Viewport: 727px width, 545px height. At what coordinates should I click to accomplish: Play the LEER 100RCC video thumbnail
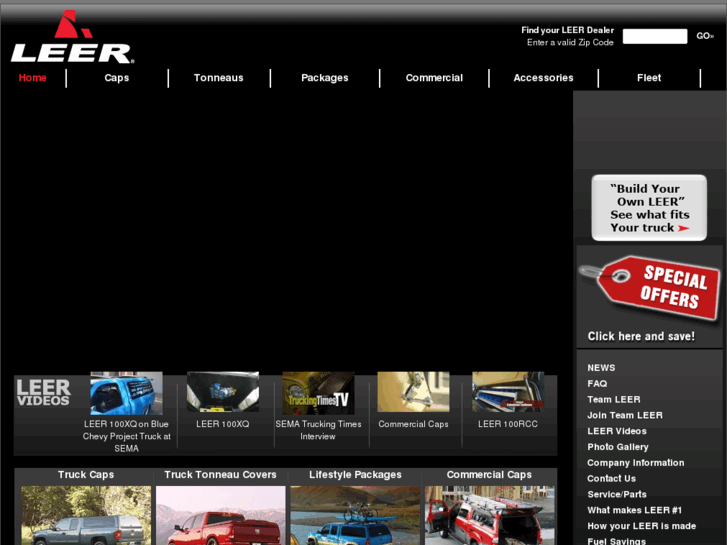click(x=508, y=391)
